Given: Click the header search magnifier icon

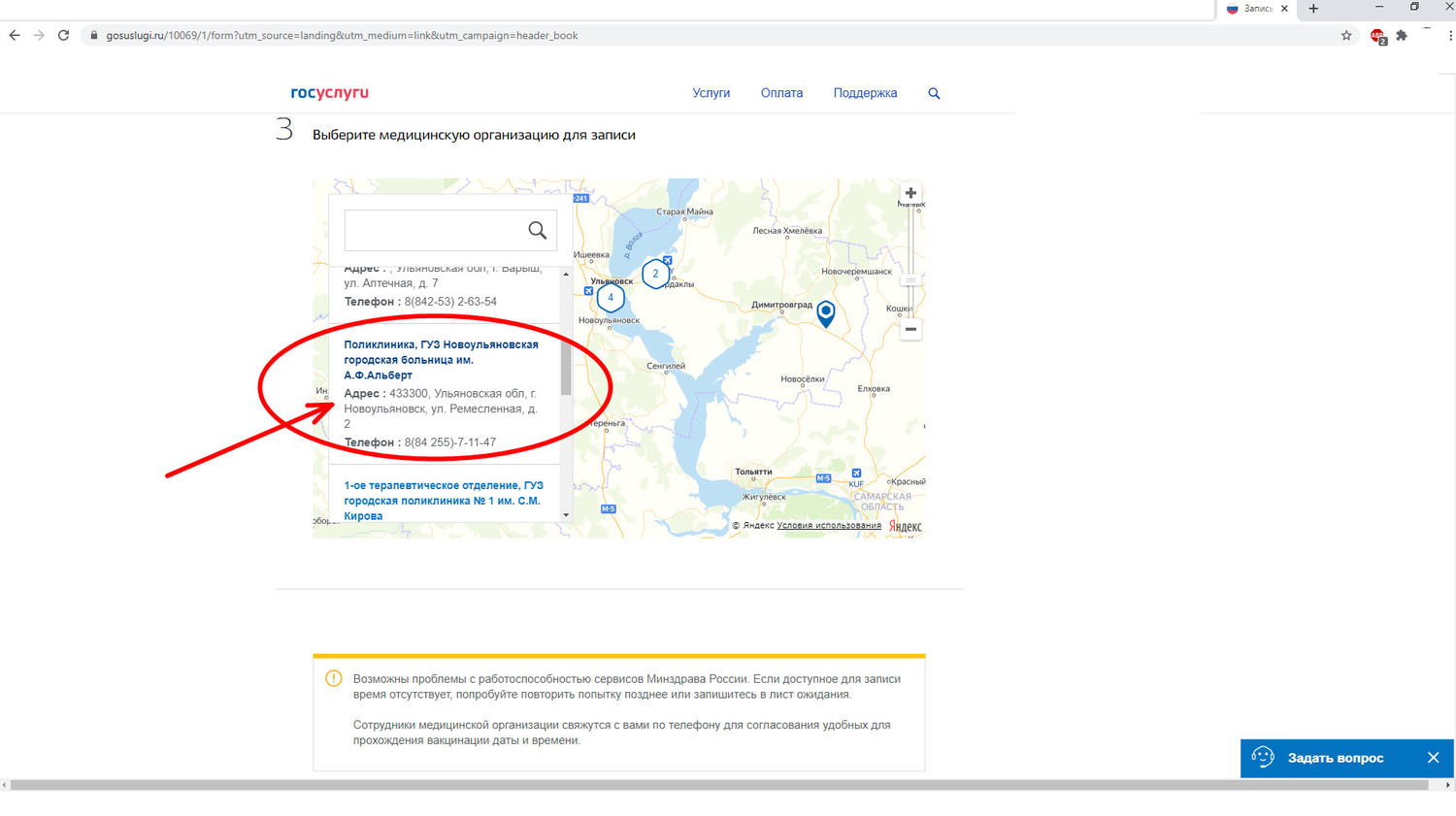Looking at the screenshot, I should 934,93.
